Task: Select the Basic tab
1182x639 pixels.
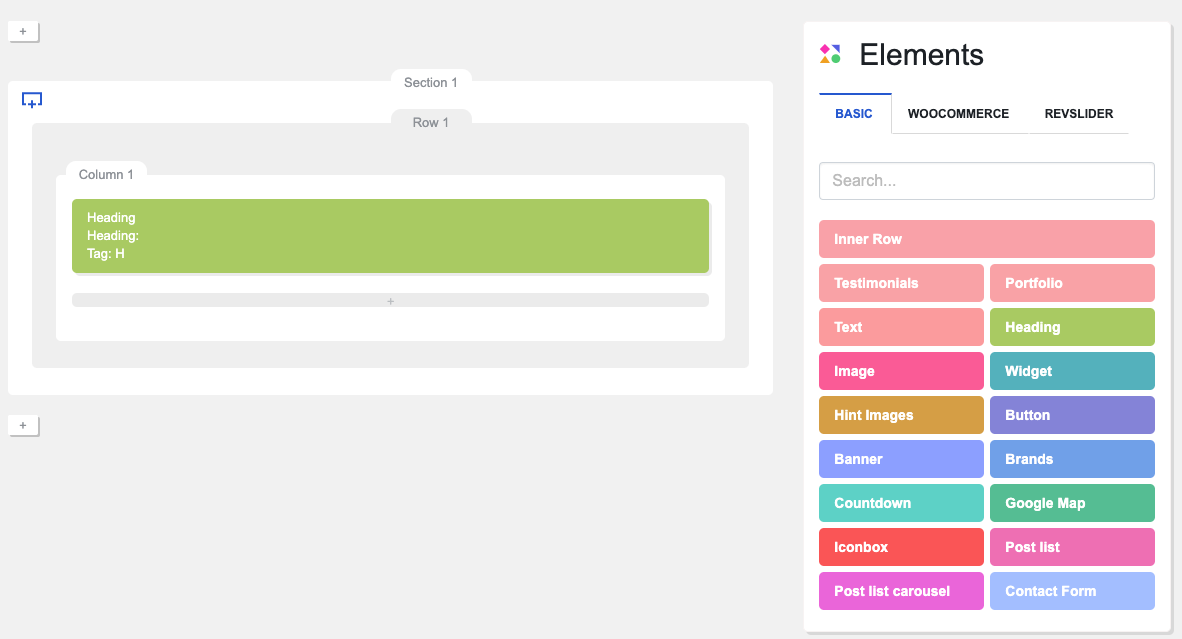Action: (854, 114)
